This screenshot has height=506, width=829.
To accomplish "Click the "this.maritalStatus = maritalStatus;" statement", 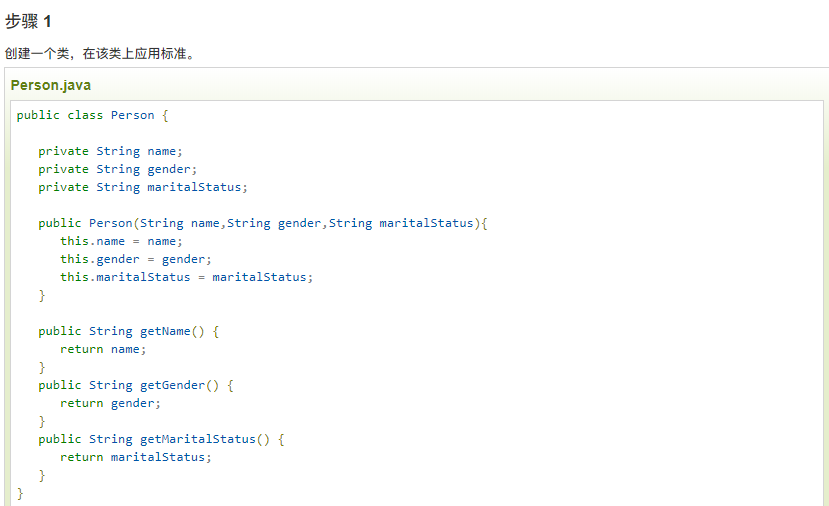I will 186,277.
